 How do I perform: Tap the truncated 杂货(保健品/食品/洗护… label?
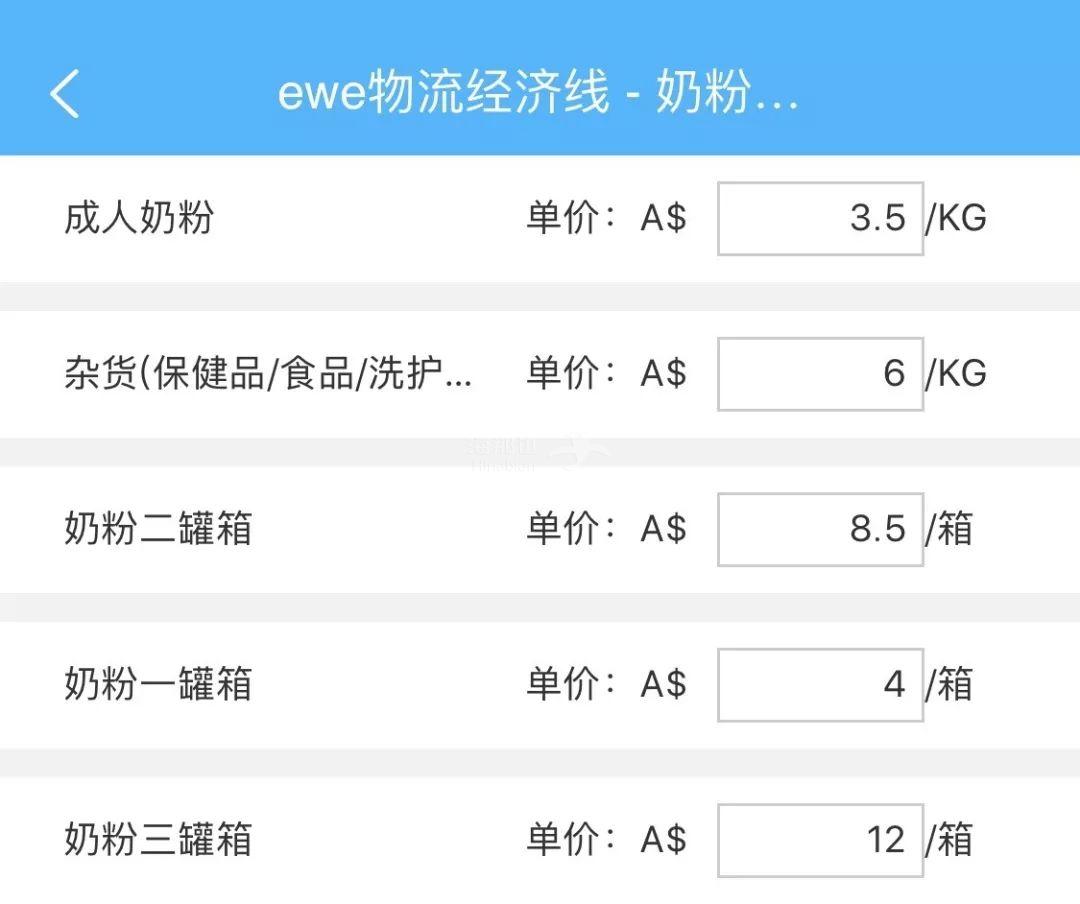pyautogui.click(x=268, y=374)
